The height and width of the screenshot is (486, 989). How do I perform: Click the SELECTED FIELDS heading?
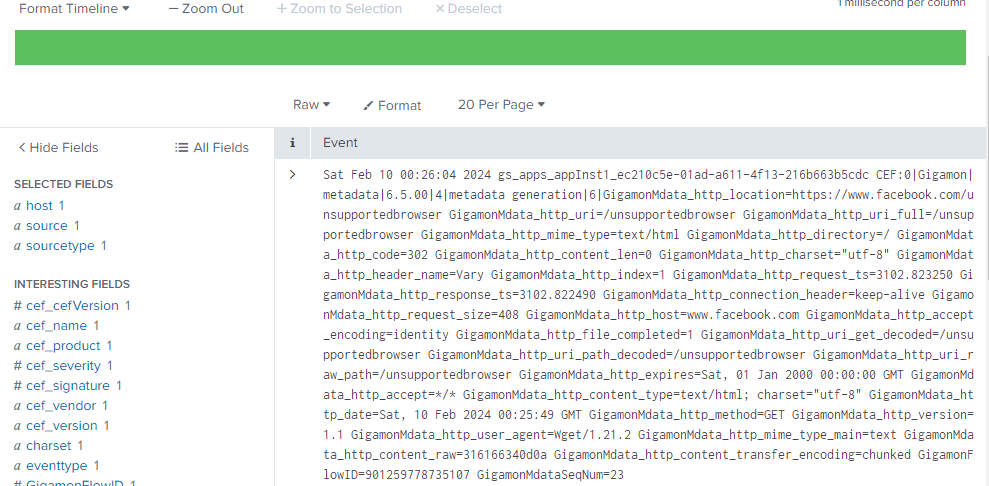click(x=63, y=185)
